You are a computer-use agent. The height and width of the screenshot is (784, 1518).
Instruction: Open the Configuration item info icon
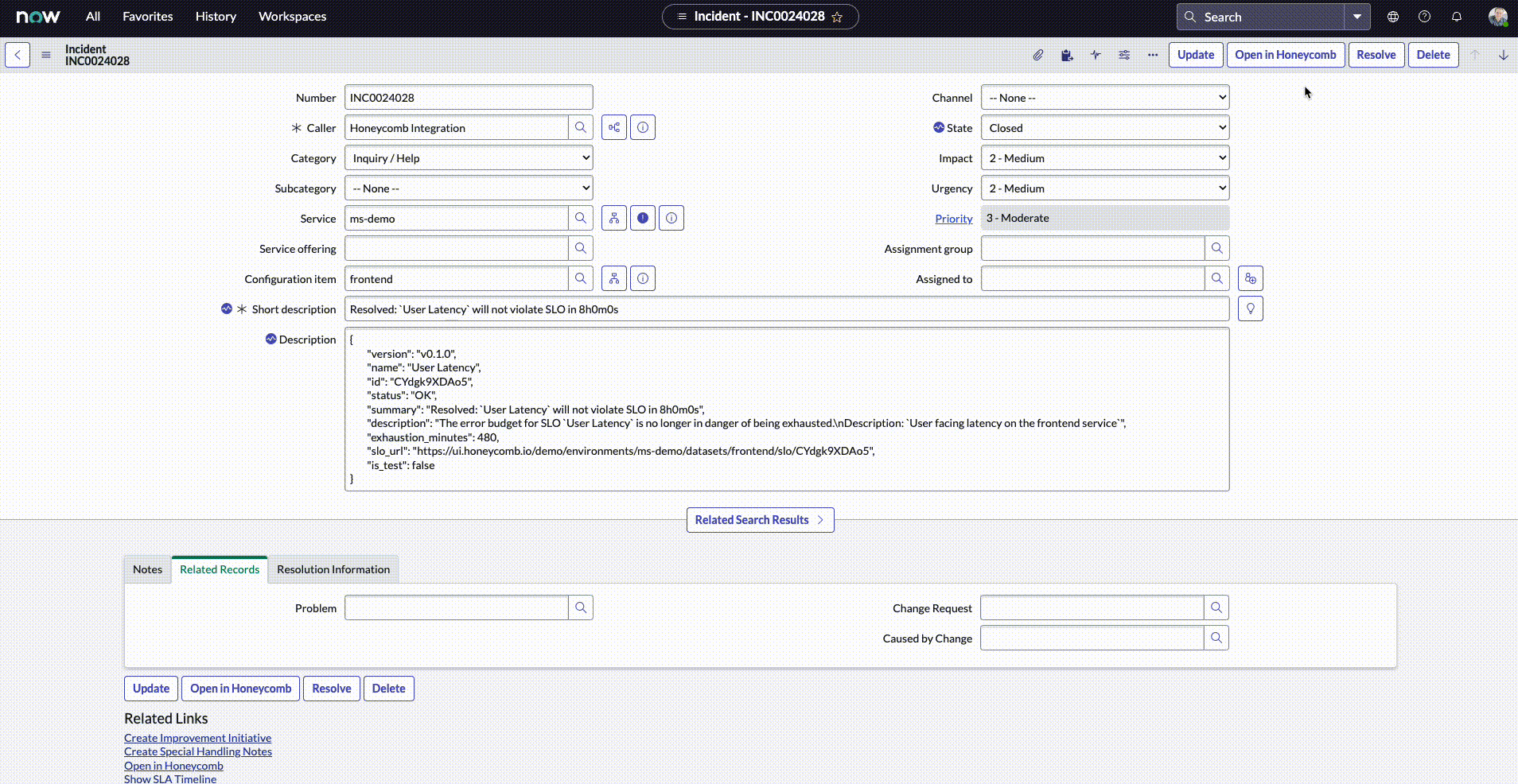(643, 279)
